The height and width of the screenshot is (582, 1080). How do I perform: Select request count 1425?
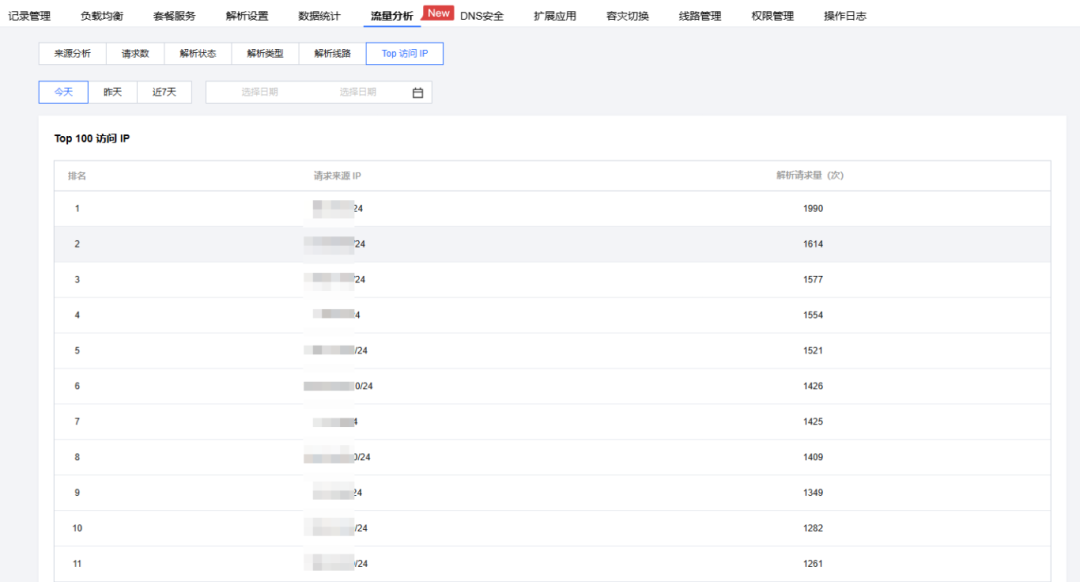click(x=813, y=422)
